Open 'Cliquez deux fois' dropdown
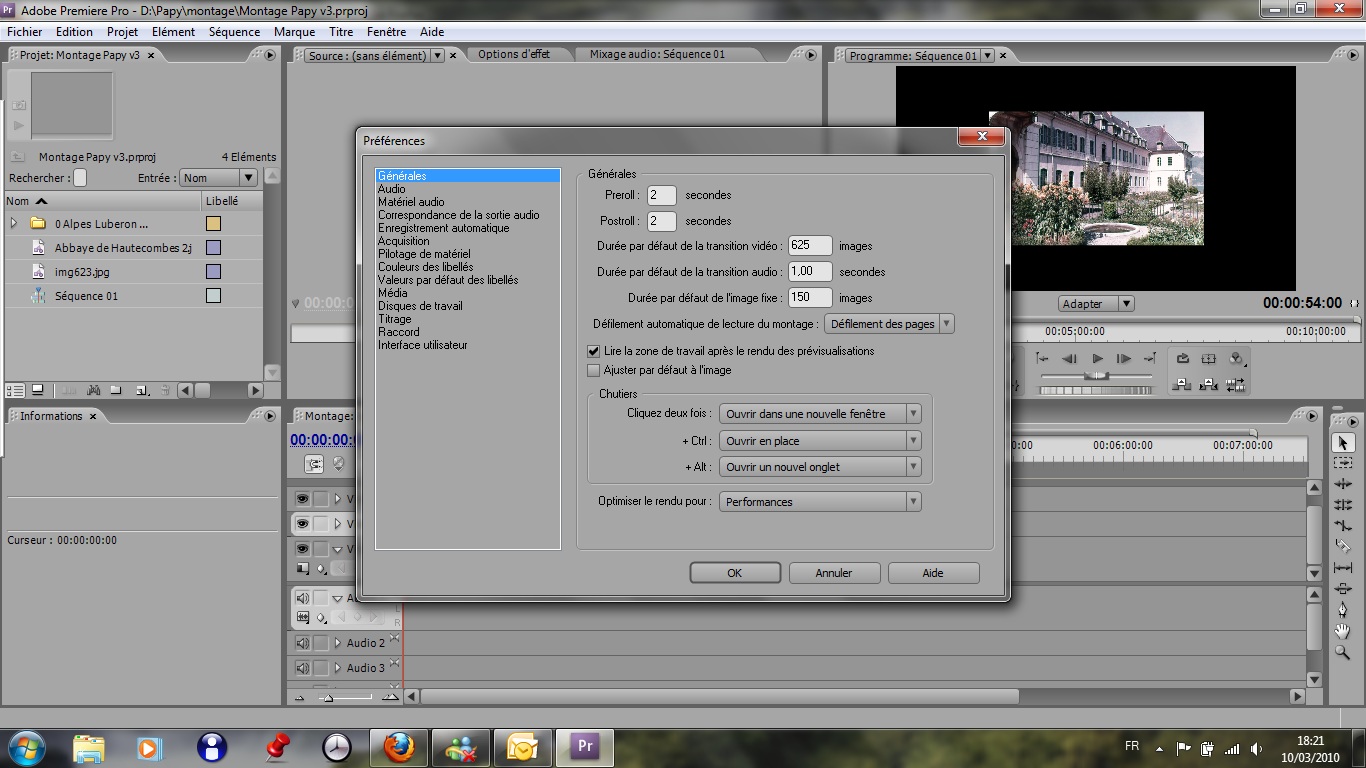1366x768 pixels. pos(820,414)
